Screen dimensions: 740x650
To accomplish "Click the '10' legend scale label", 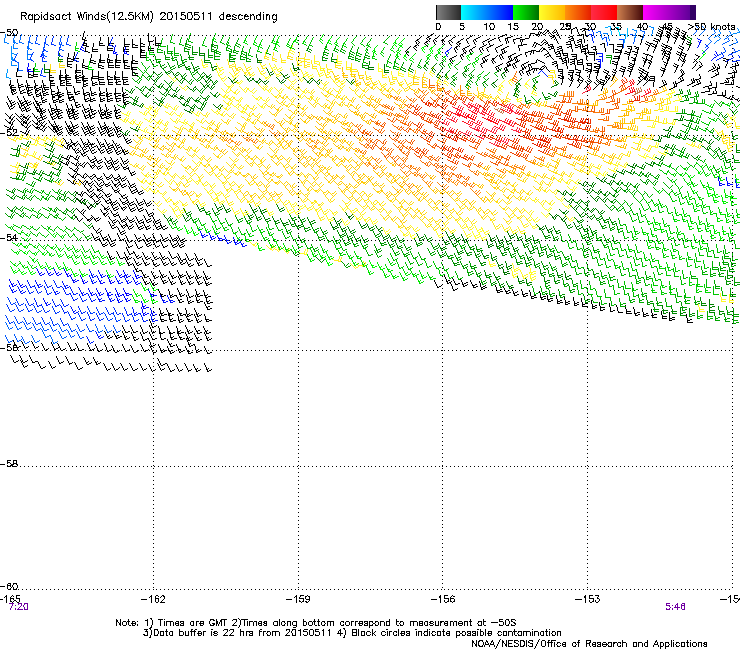I will (489, 27).
